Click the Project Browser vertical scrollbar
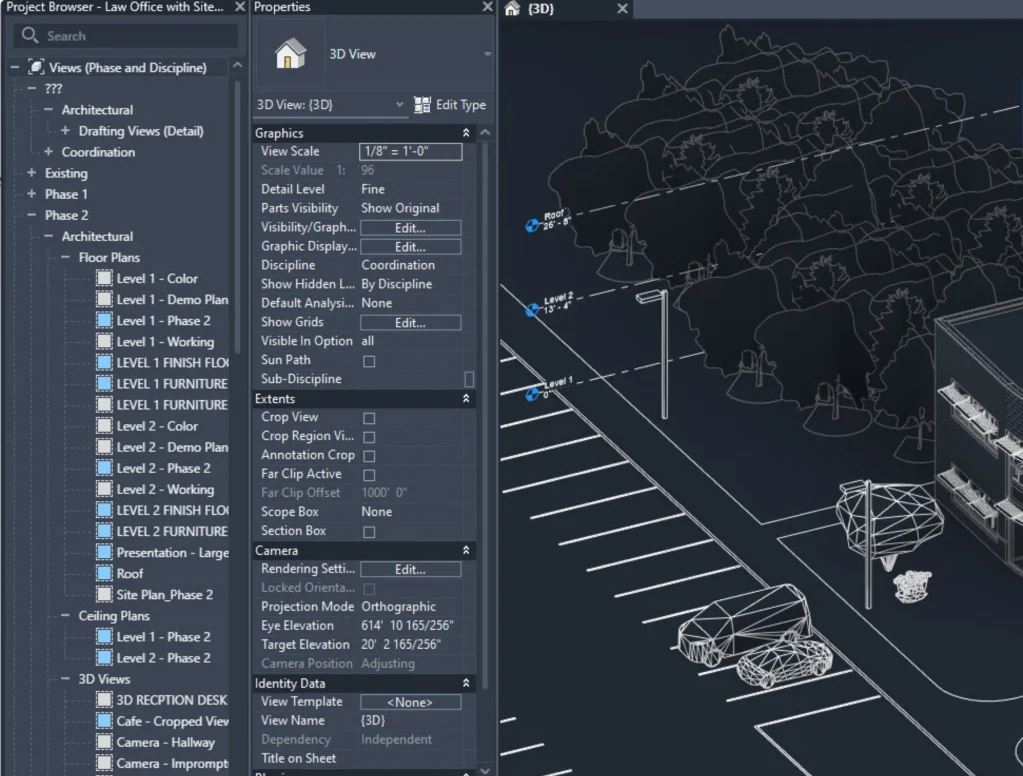This screenshot has height=776, width=1023. (237, 215)
